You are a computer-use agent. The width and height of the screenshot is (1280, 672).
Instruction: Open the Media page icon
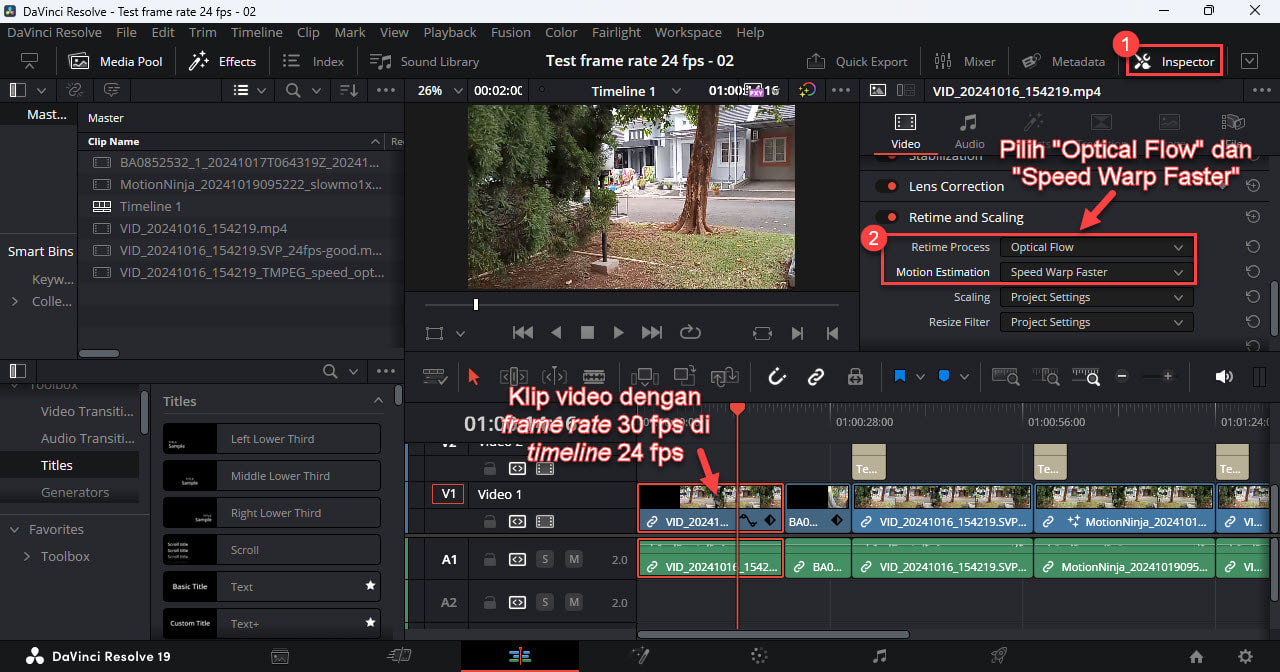[x=280, y=656]
